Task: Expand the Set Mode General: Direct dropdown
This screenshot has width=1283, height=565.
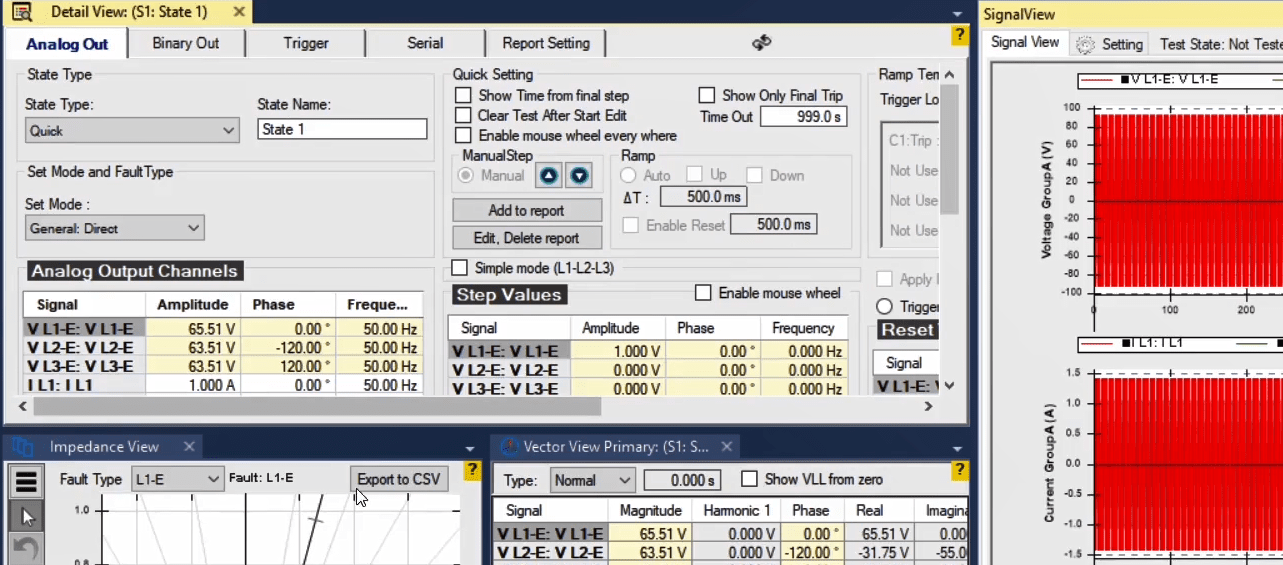Action: 114,229
